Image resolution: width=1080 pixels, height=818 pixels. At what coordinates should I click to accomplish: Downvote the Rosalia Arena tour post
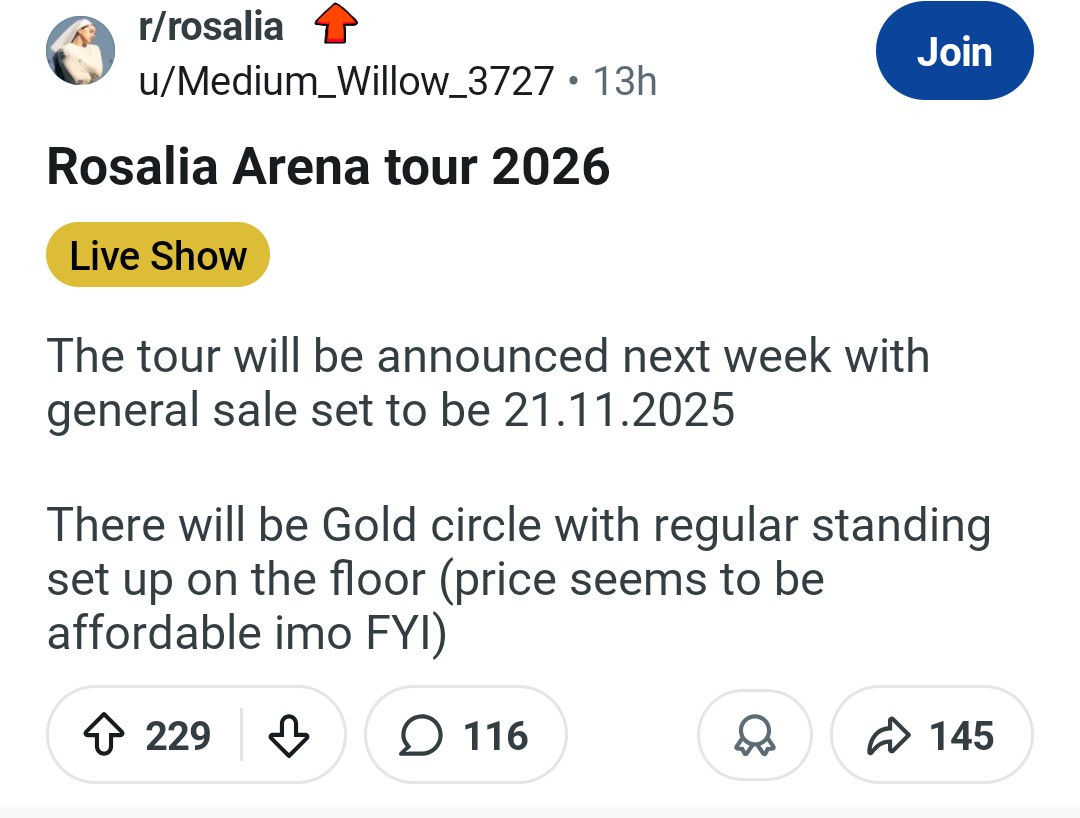click(289, 737)
